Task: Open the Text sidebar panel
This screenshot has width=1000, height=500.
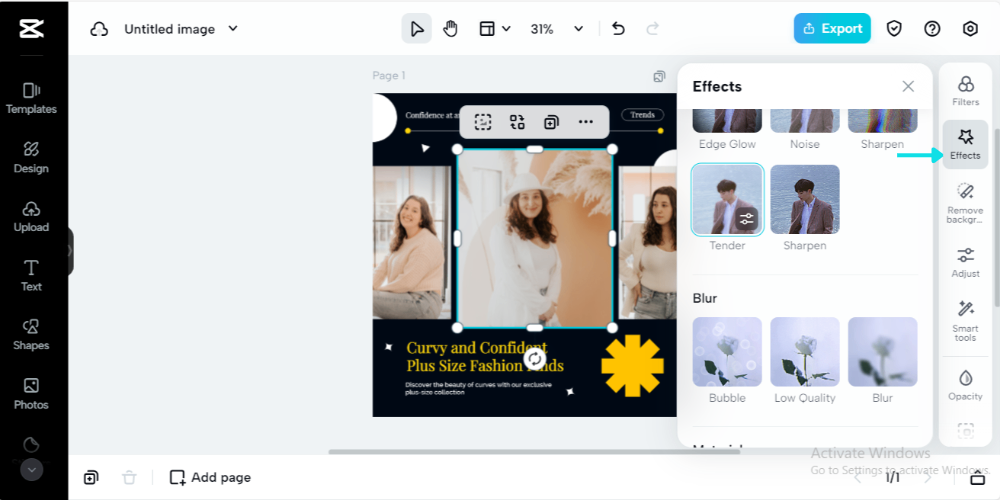Action: click(31, 276)
